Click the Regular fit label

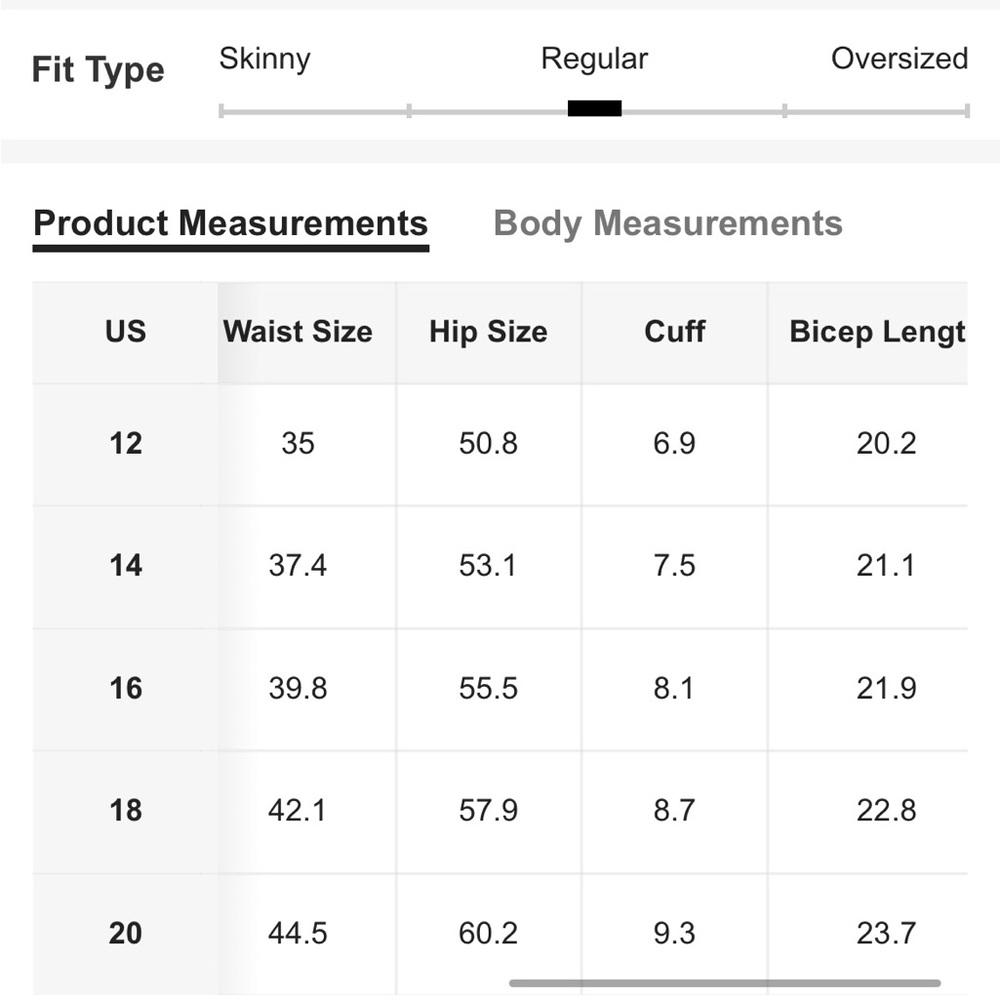(x=594, y=59)
